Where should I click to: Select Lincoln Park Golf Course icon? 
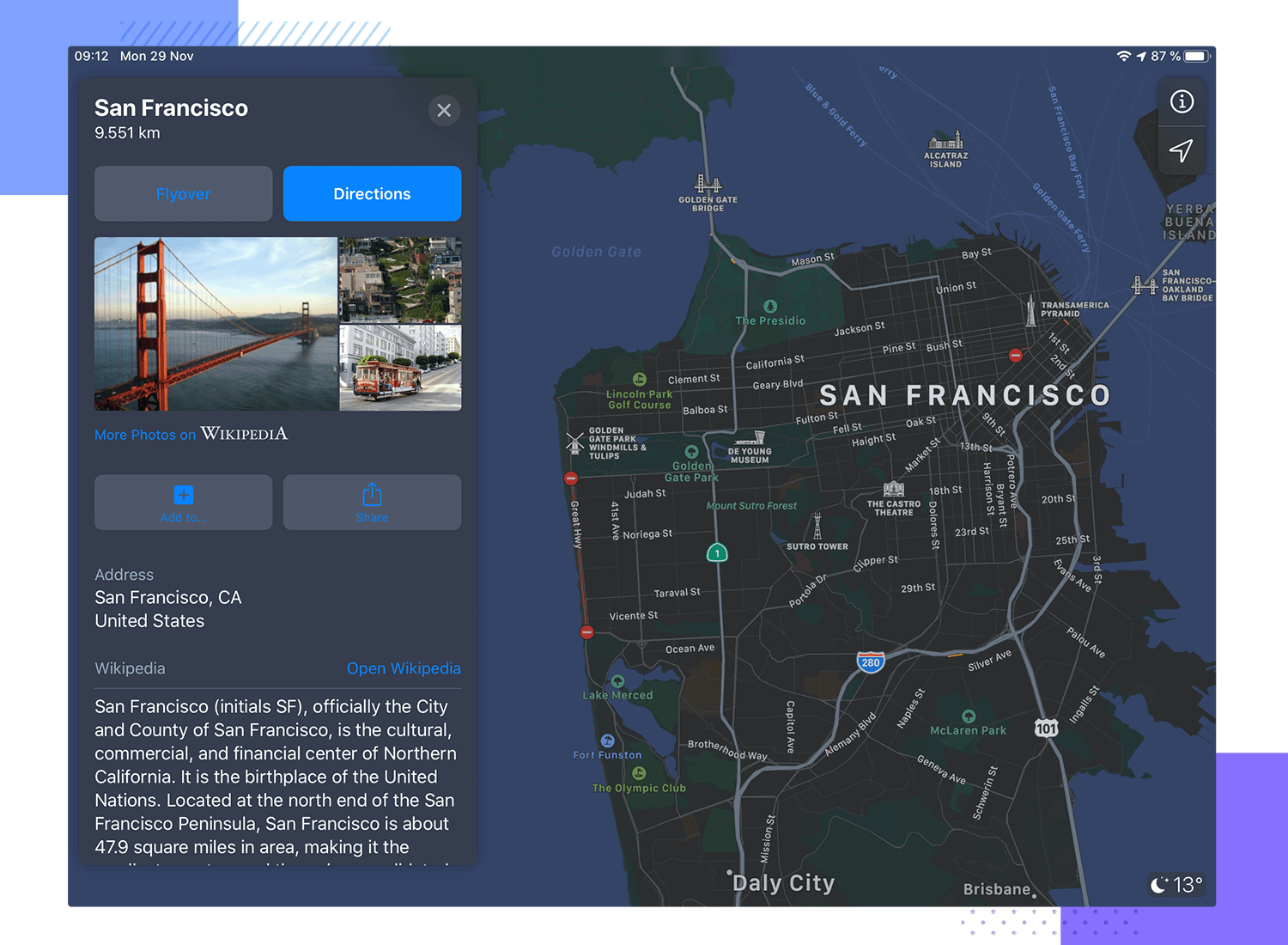pos(639,379)
